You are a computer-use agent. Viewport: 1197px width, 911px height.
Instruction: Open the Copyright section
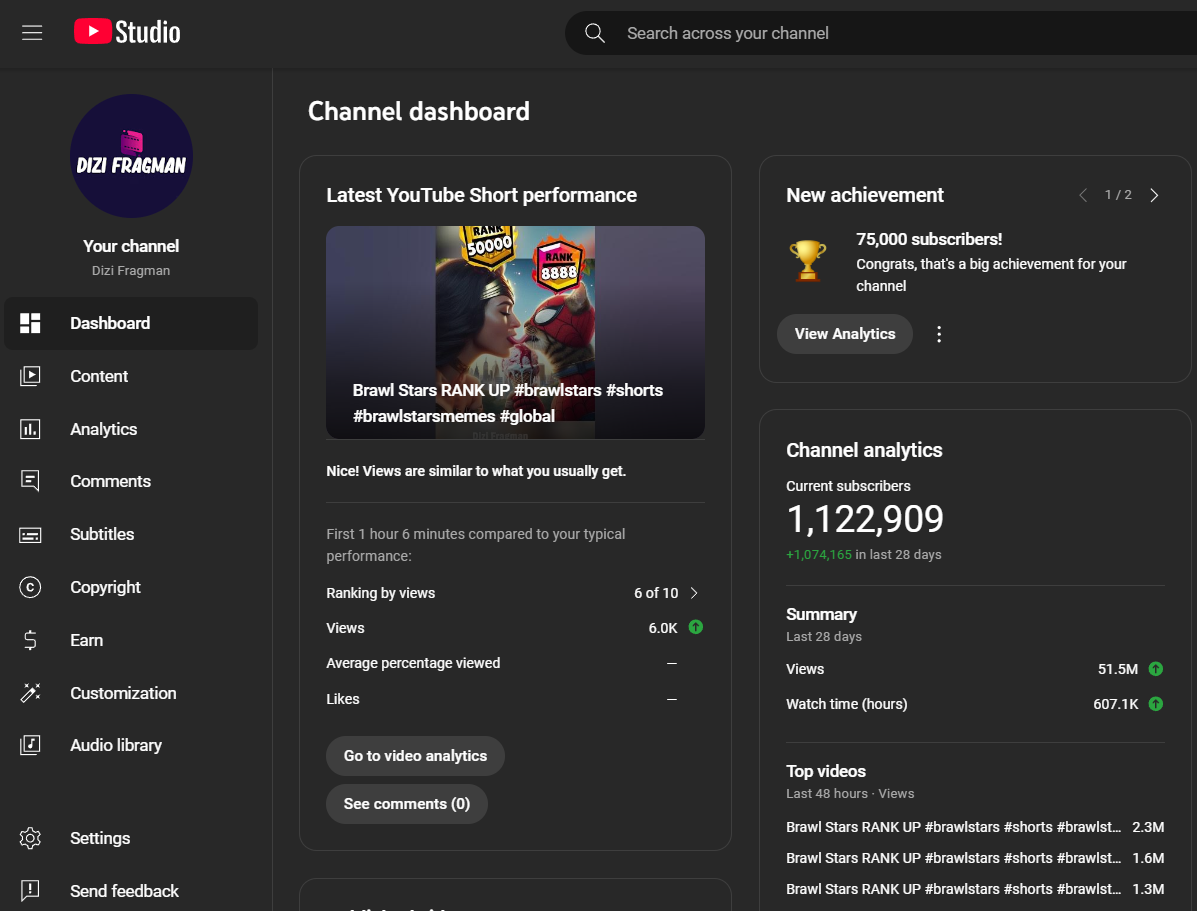[105, 587]
